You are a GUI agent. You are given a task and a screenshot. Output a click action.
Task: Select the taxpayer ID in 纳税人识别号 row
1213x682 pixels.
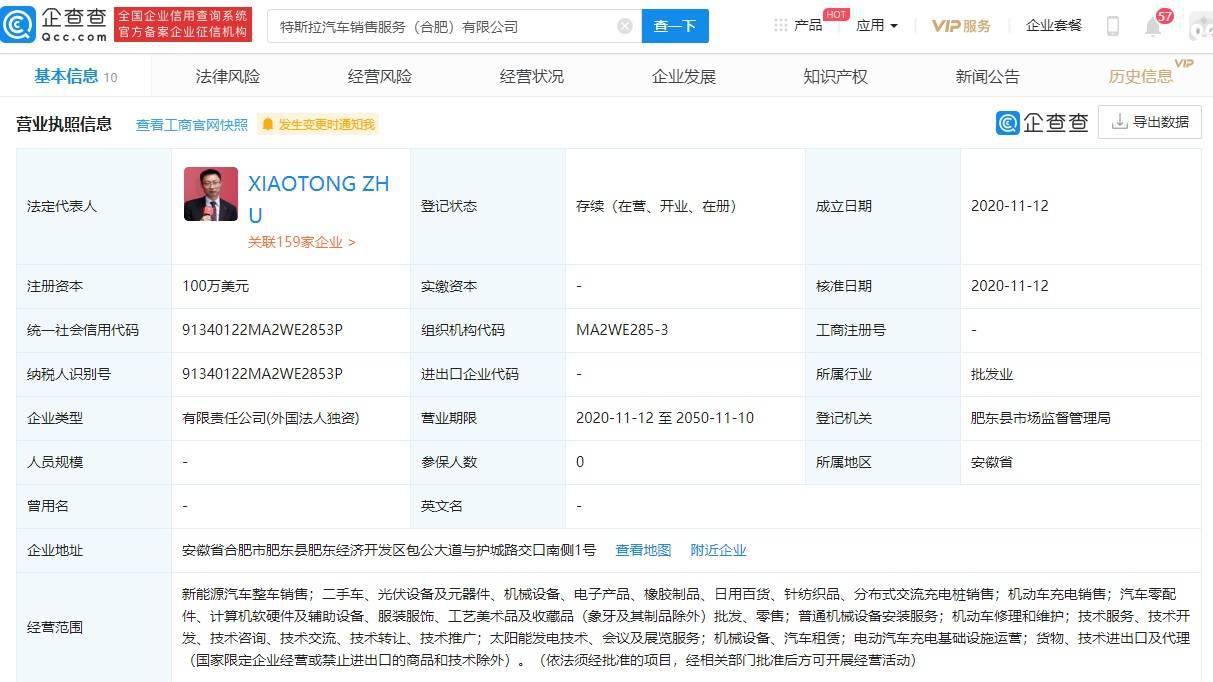262,374
